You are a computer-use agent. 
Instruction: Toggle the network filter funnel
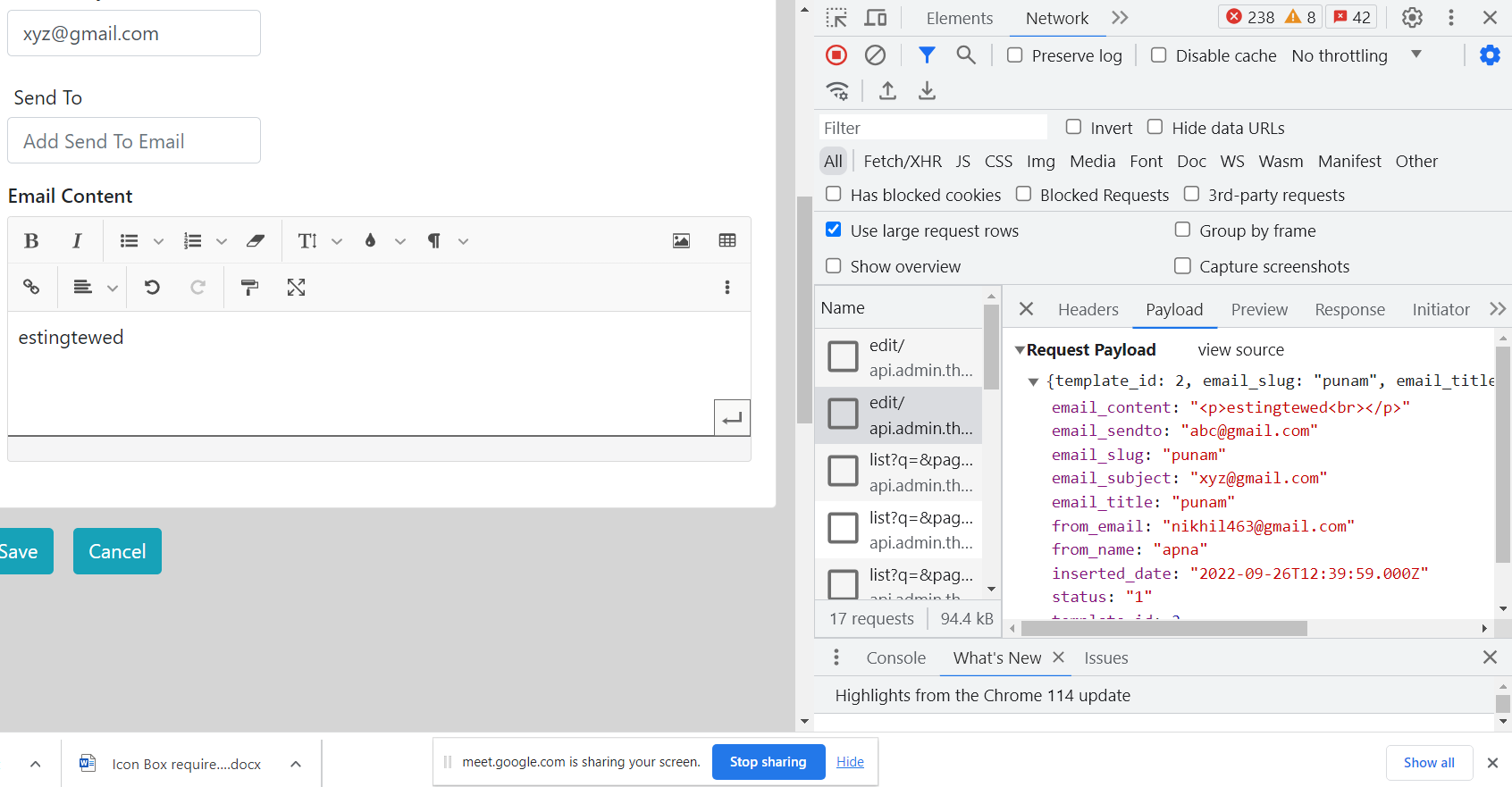(x=927, y=55)
